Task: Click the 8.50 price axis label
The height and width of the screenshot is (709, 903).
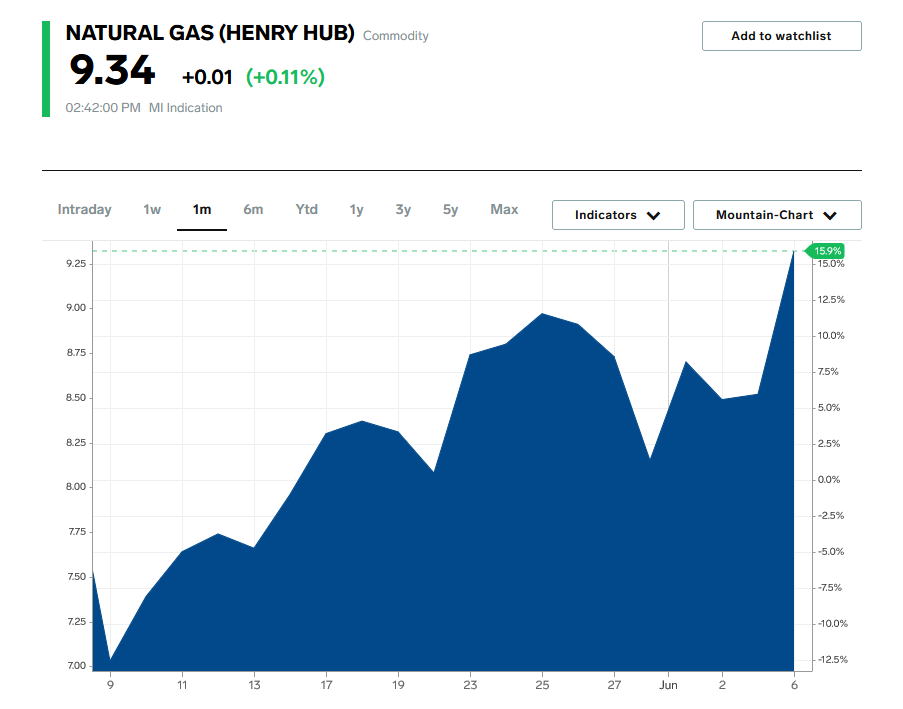Action: click(x=76, y=398)
